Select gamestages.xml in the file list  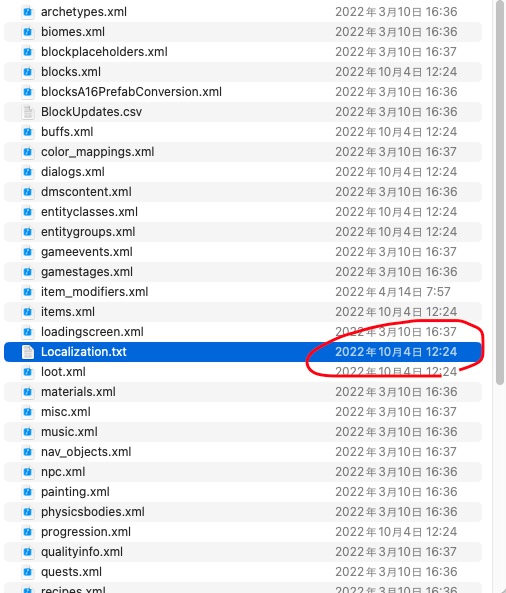(x=87, y=272)
